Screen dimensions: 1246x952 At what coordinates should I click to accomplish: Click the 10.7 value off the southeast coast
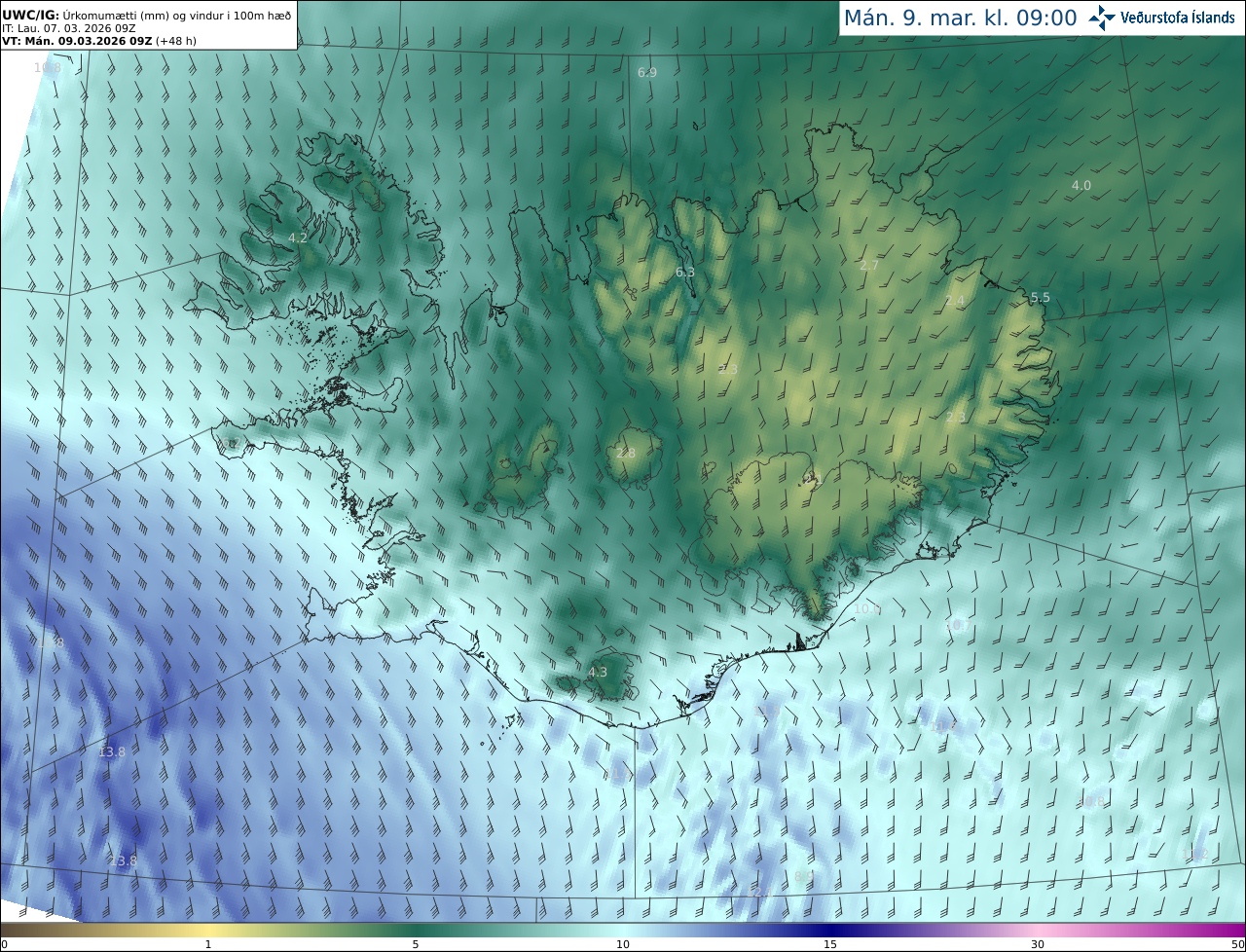point(958,625)
